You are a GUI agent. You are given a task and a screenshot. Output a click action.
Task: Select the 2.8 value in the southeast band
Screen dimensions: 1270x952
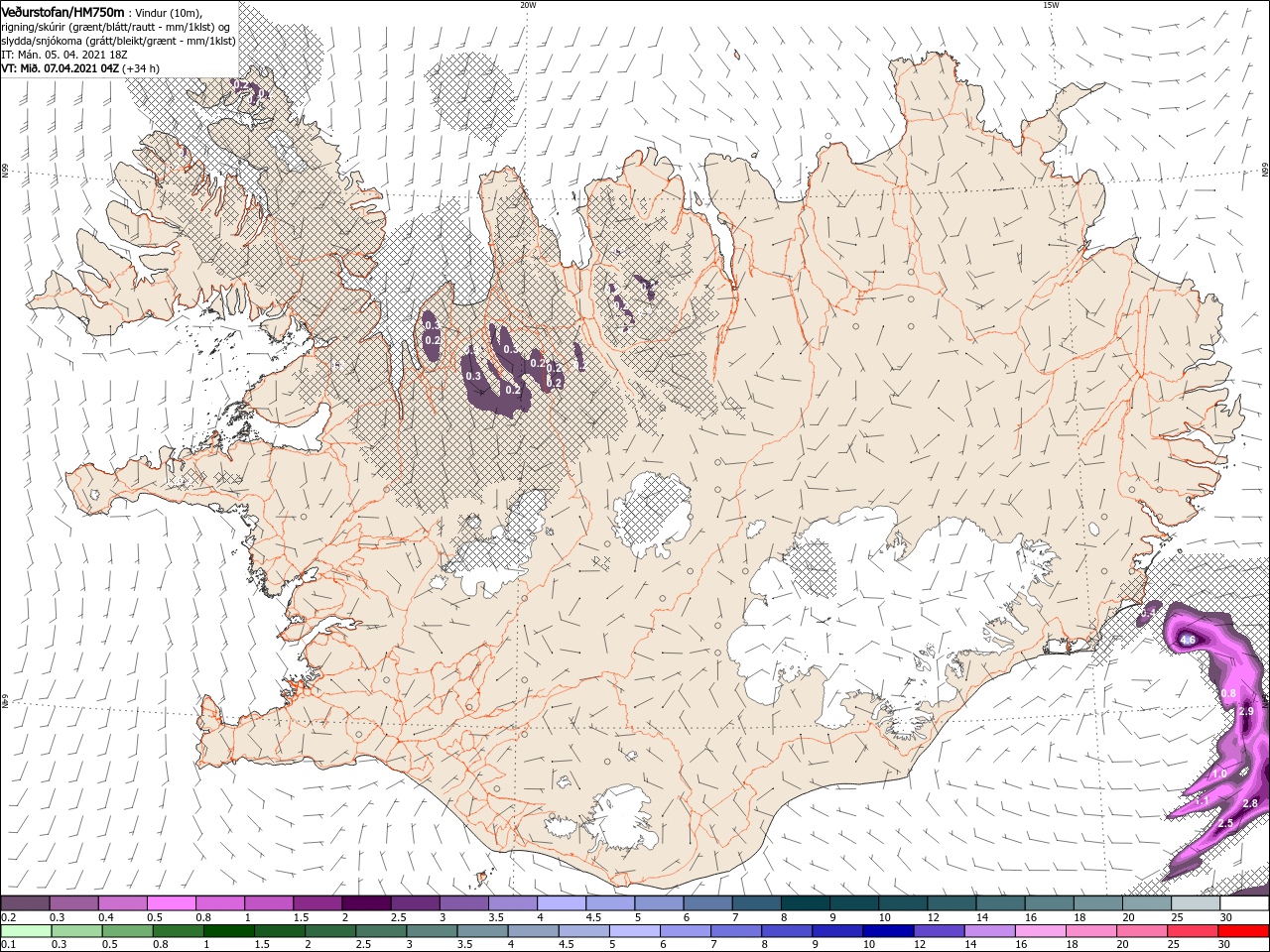click(x=1250, y=803)
